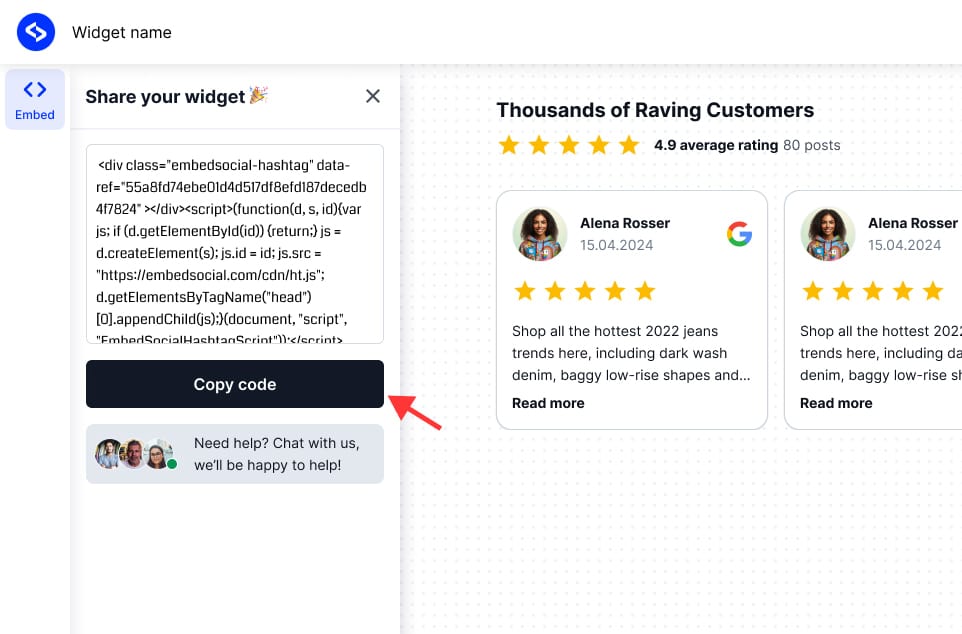962x634 pixels.
Task: Click Read more on the second review card
Action: click(836, 403)
